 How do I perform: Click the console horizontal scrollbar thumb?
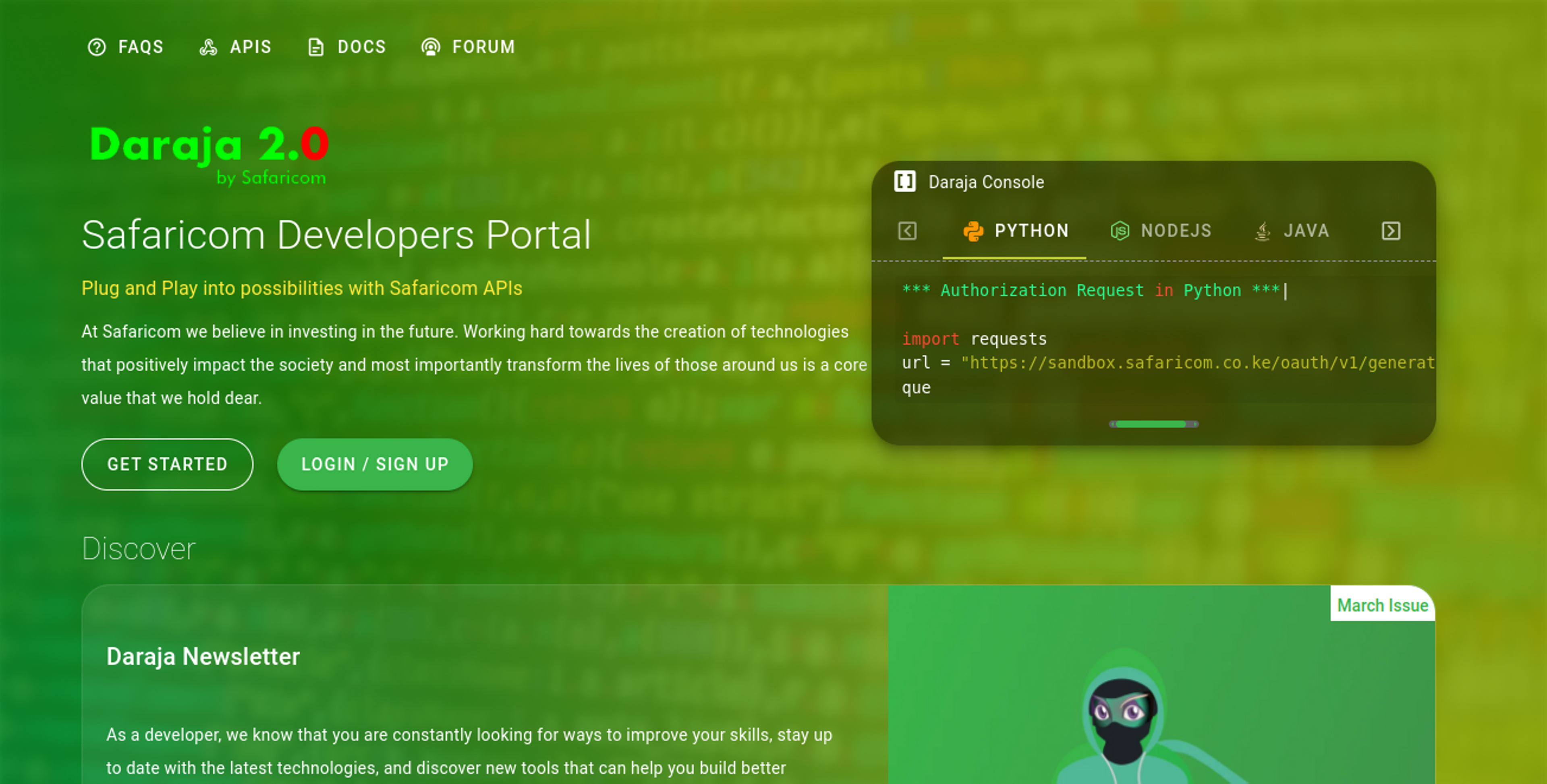(x=1151, y=424)
